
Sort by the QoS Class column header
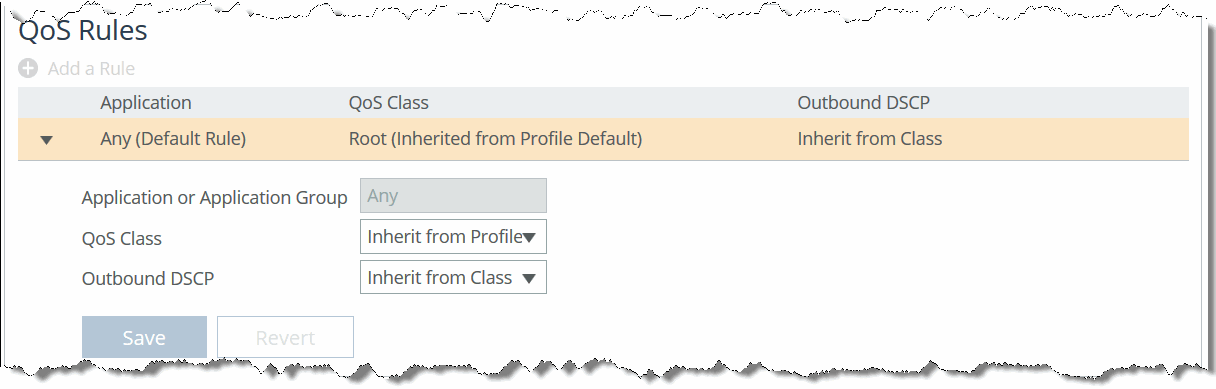click(389, 103)
